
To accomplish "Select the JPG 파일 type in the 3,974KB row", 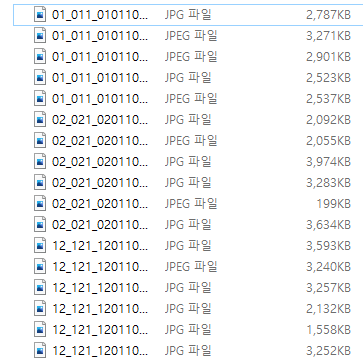I will [x=188, y=162].
